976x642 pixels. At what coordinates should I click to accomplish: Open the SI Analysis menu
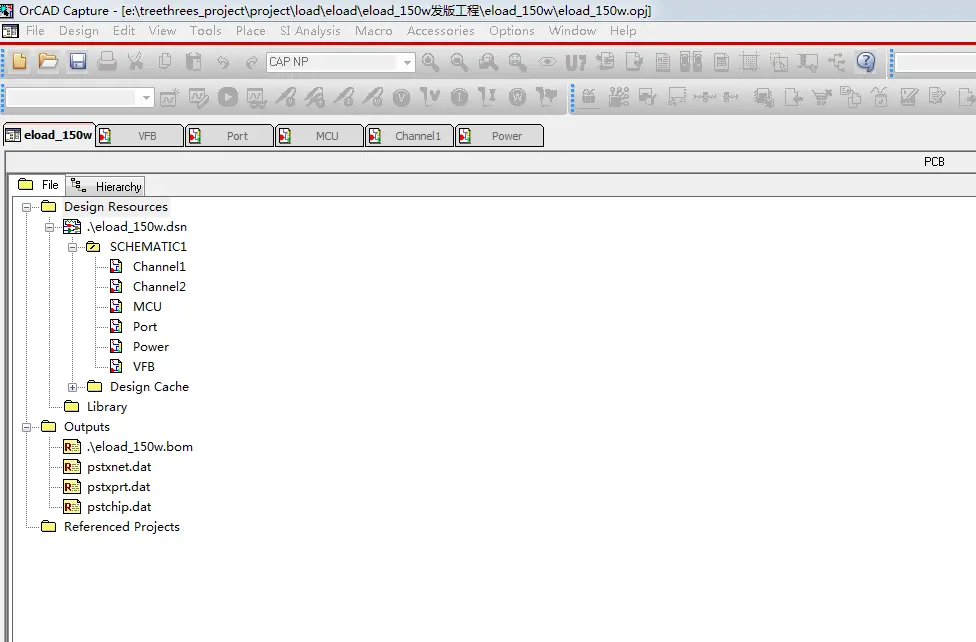tap(310, 31)
